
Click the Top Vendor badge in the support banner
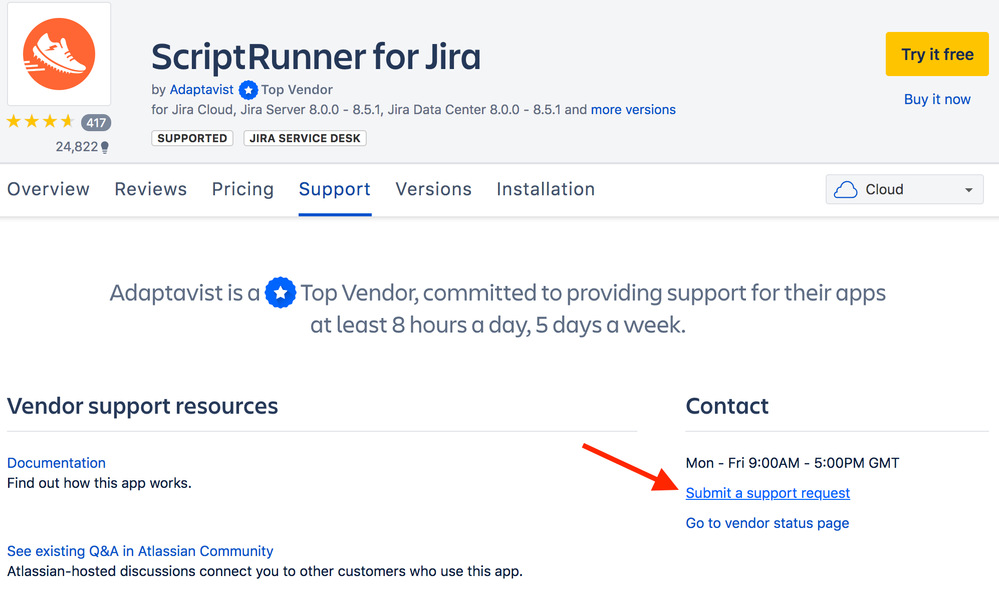pos(280,292)
